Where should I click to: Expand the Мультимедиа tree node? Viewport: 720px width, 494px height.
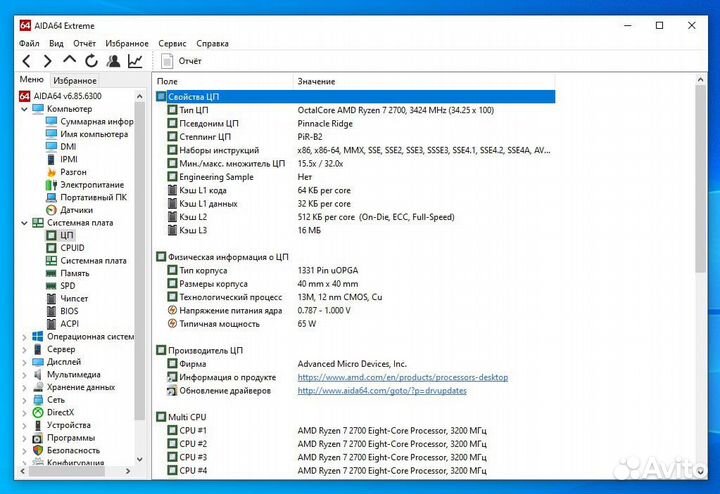(24, 375)
